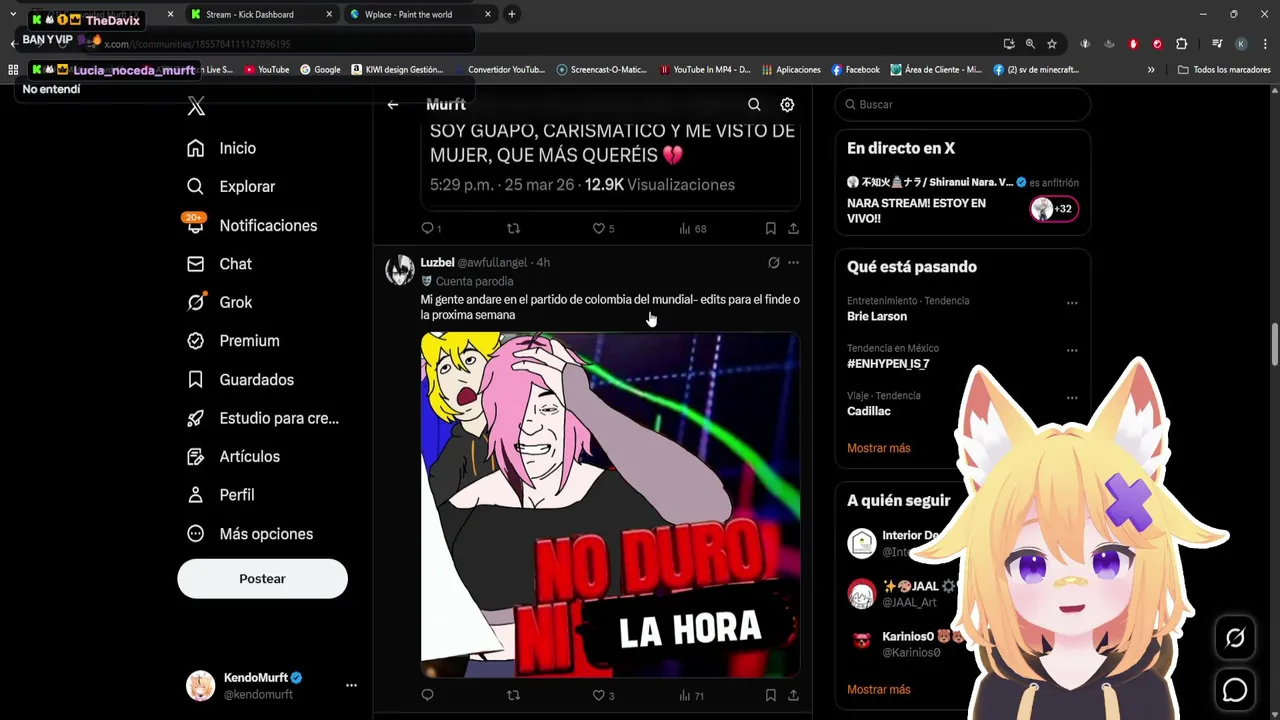Open Cadillac trend
Screen dimensions: 1280x720
click(x=869, y=411)
